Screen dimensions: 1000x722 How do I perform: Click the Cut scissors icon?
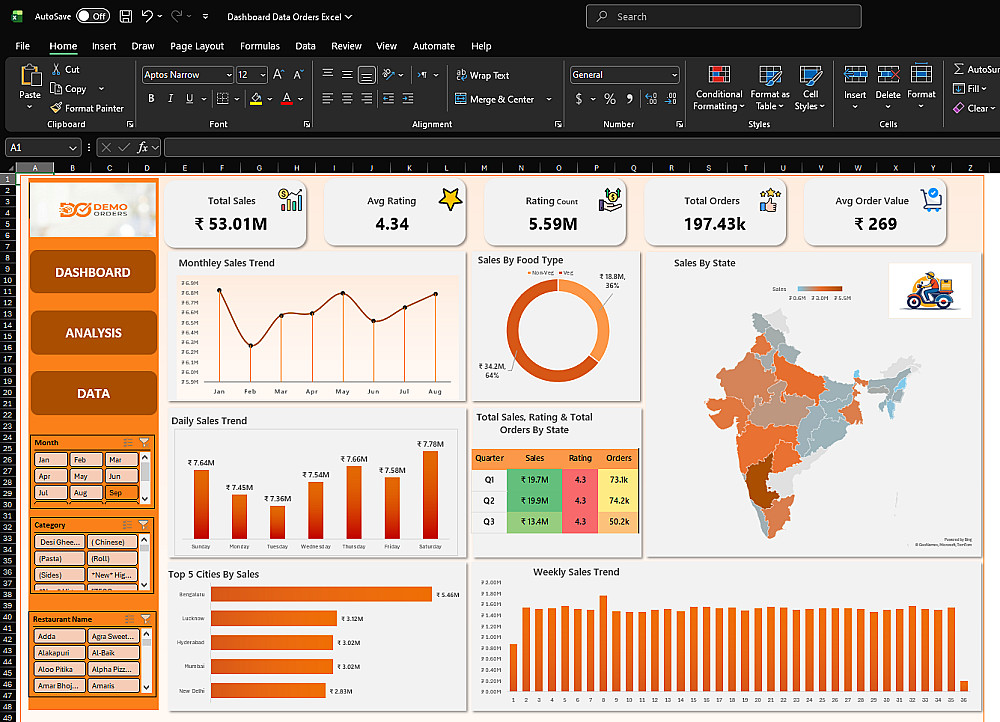tap(57, 70)
